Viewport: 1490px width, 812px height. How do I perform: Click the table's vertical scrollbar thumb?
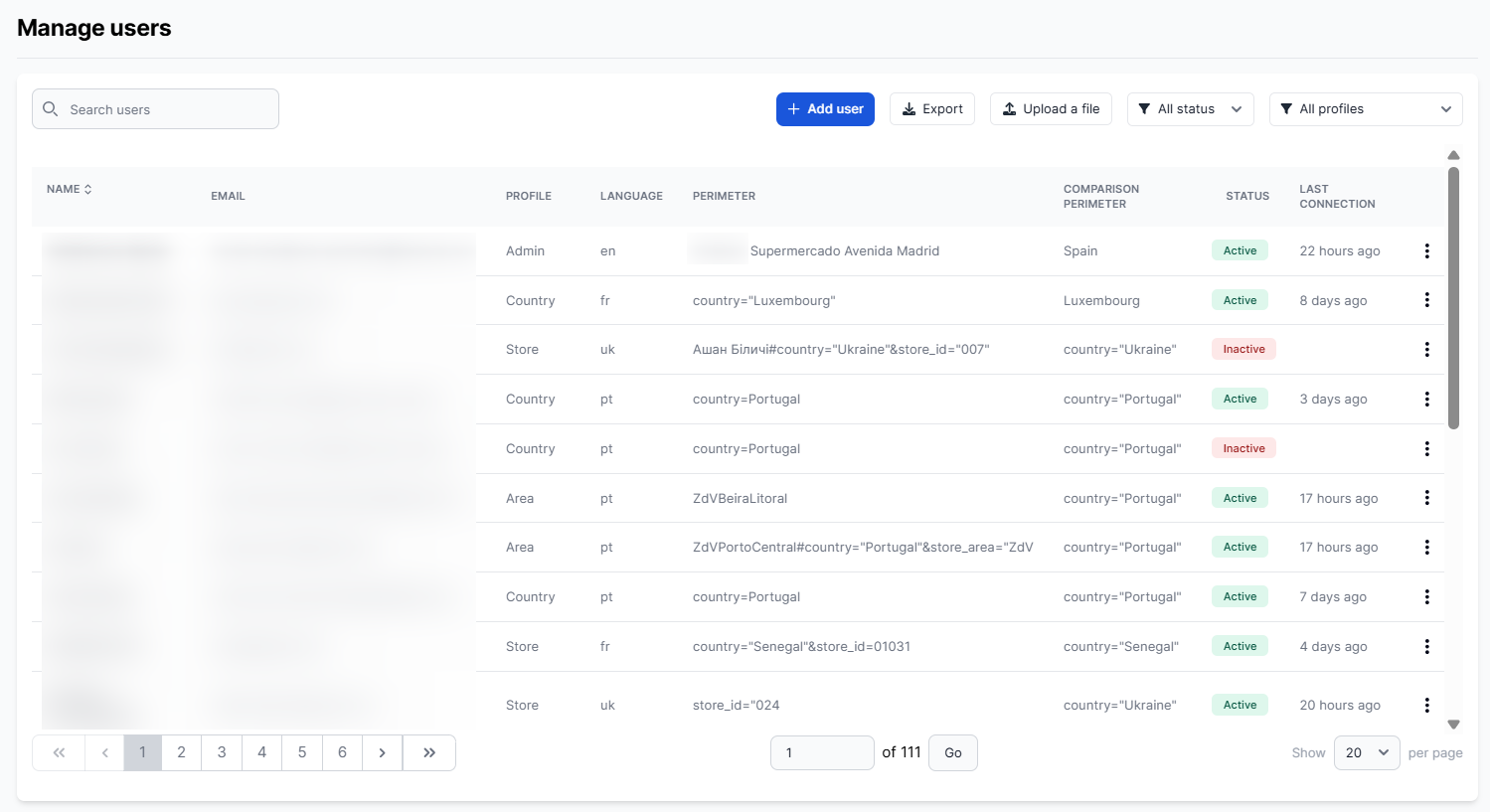[1453, 298]
